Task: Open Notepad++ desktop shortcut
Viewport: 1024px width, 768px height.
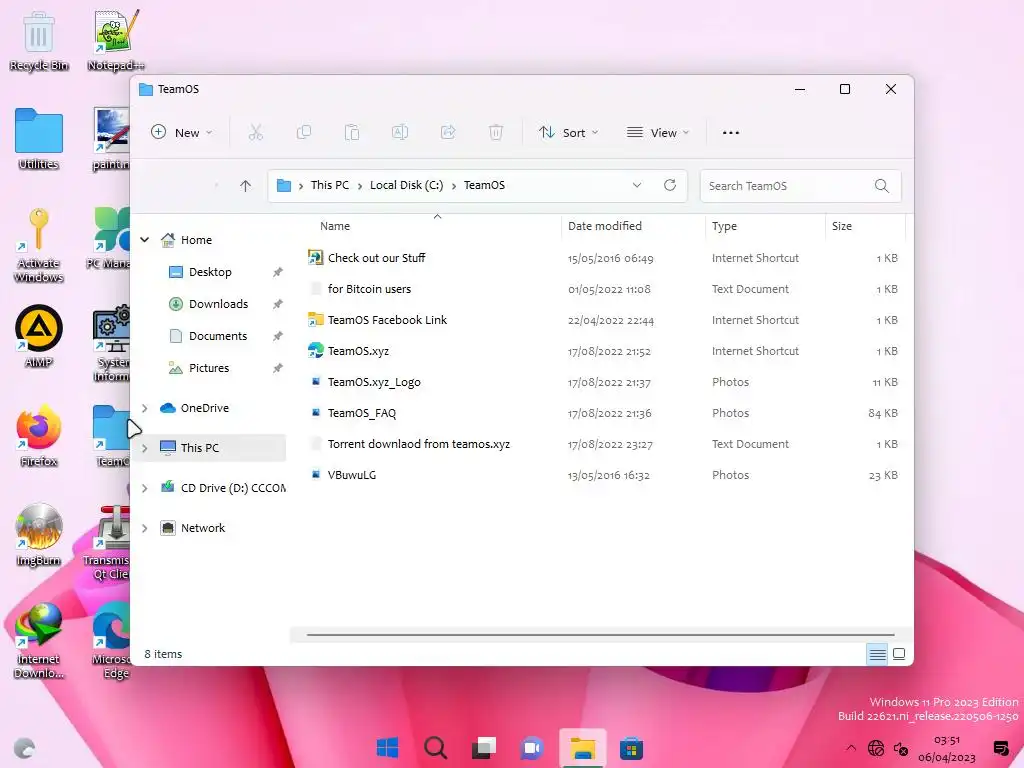Action: (x=116, y=41)
